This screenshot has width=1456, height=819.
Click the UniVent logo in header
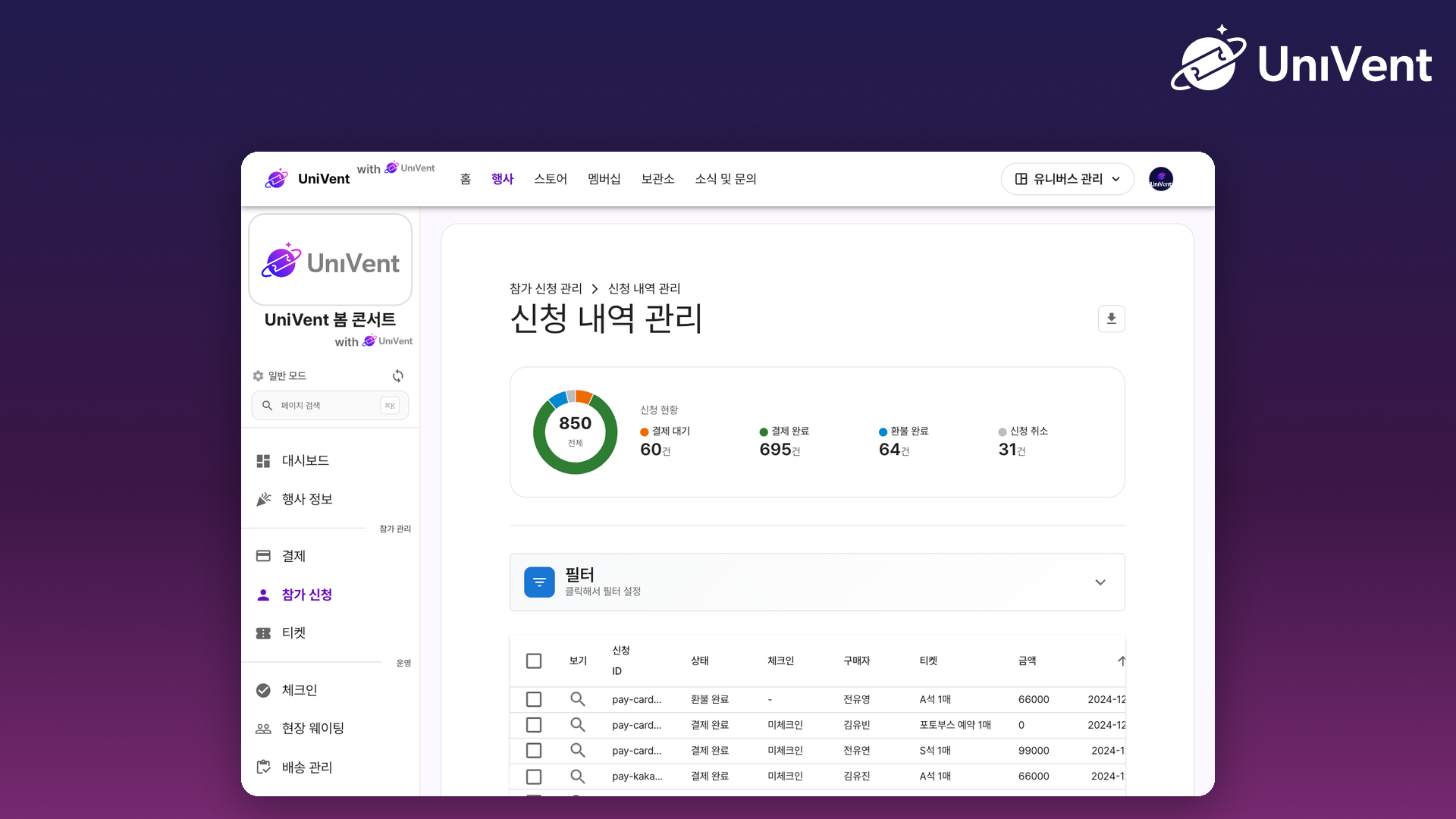pyautogui.click(x=307, y=179)
